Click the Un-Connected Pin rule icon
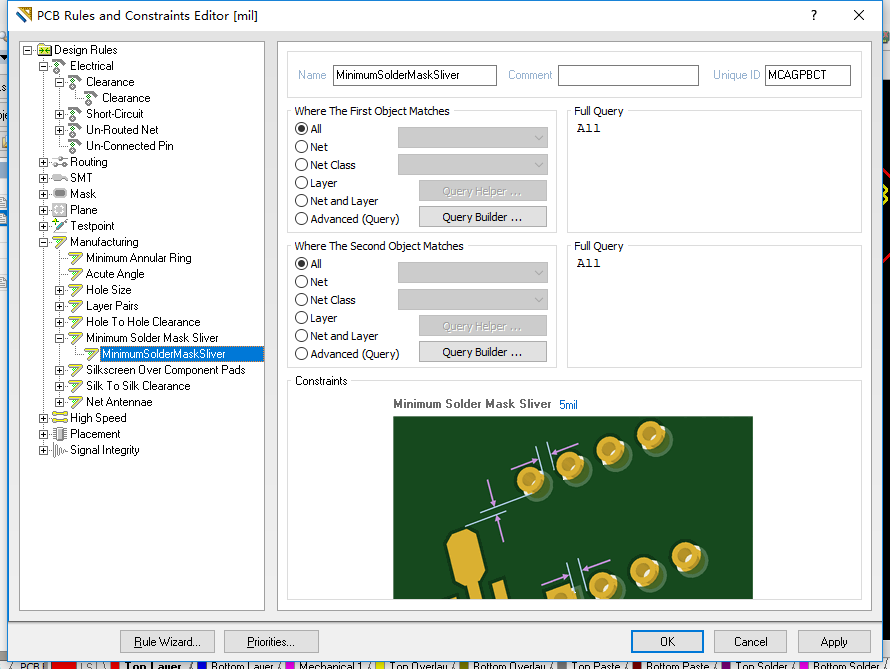 [75, 146]
